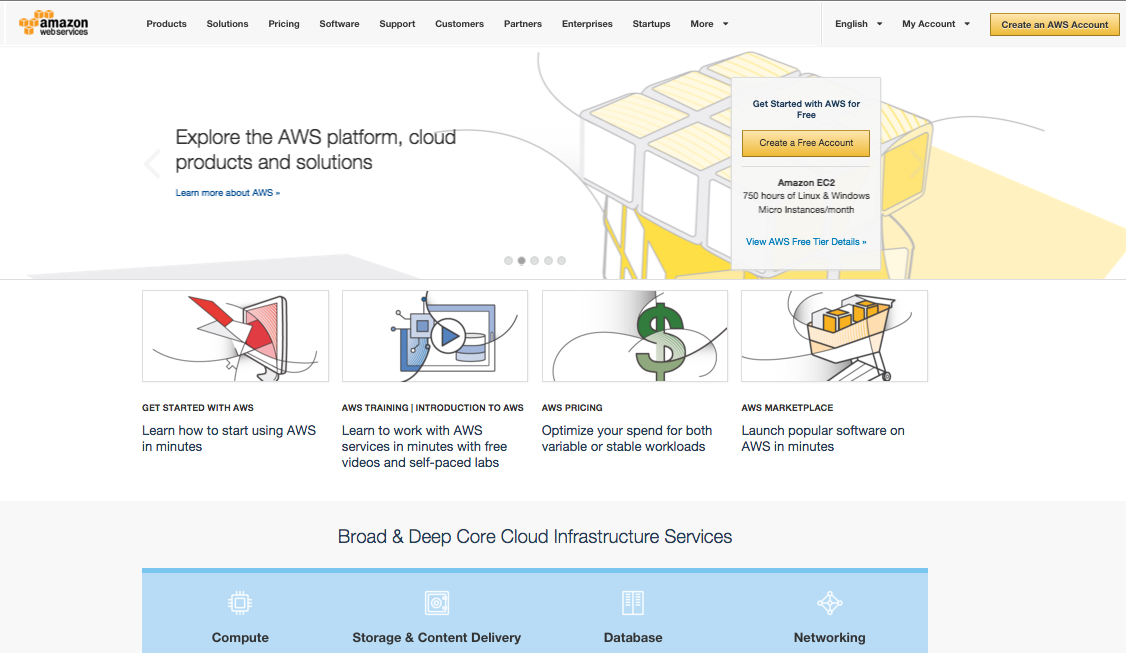The height and width of the screenshot is (653, 1126).
Task: Click Learn to work with AWS services text
Action: [424, 446]
